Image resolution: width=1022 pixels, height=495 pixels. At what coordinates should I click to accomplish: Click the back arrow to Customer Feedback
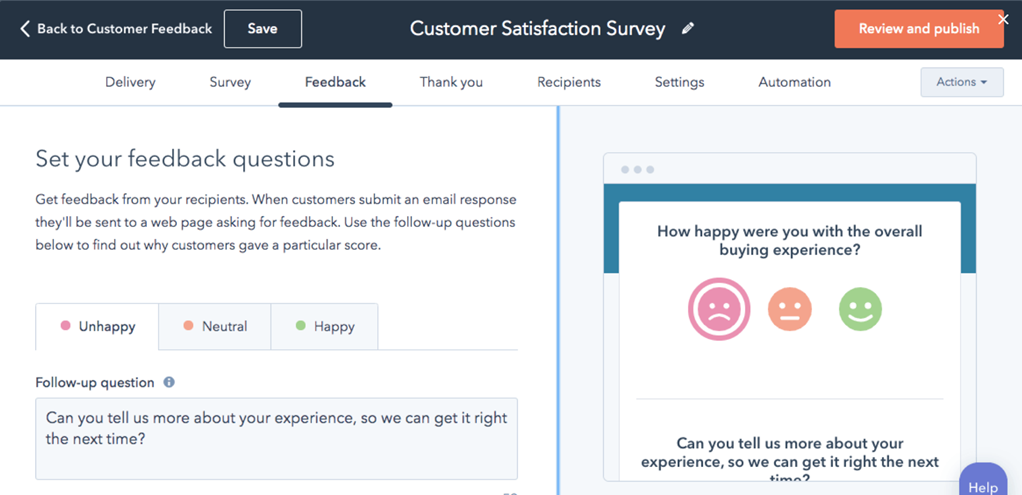pyautogui.click(x=26, y=29)
